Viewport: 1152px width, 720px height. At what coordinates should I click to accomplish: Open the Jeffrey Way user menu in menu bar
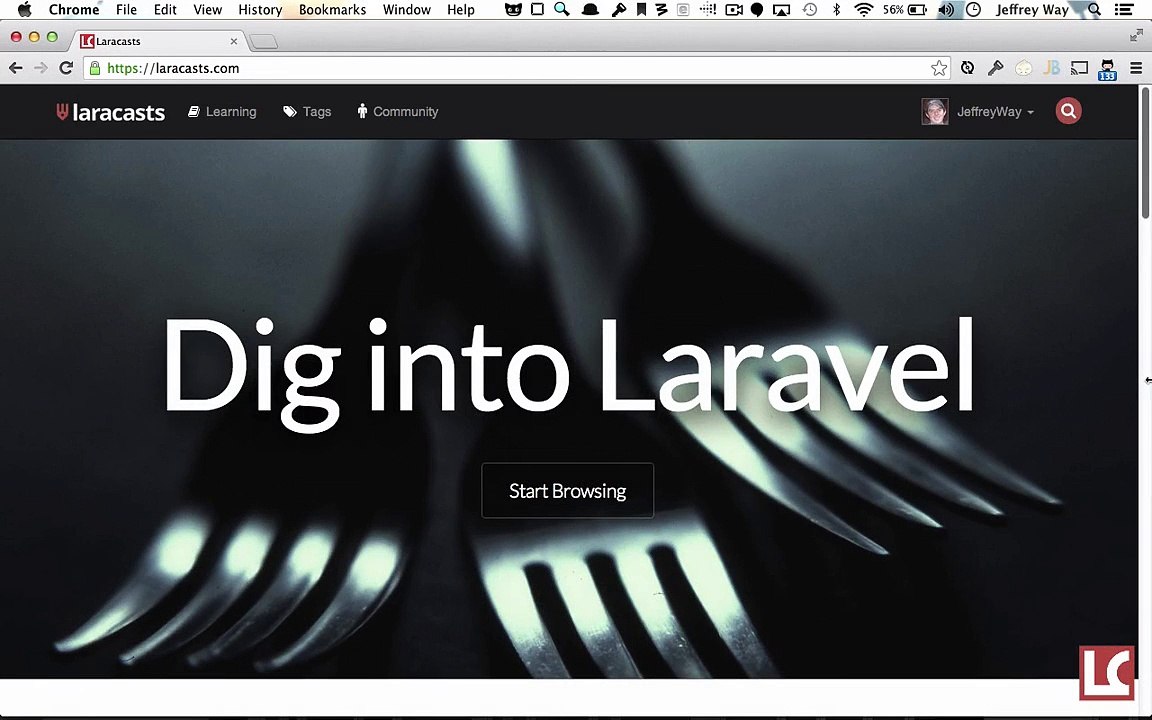tap(1032, 10)
